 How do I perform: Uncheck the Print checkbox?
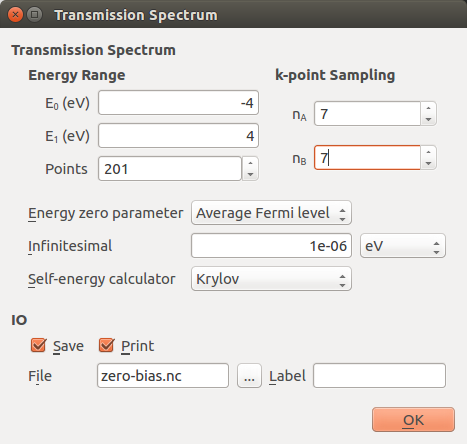(107, 345)
